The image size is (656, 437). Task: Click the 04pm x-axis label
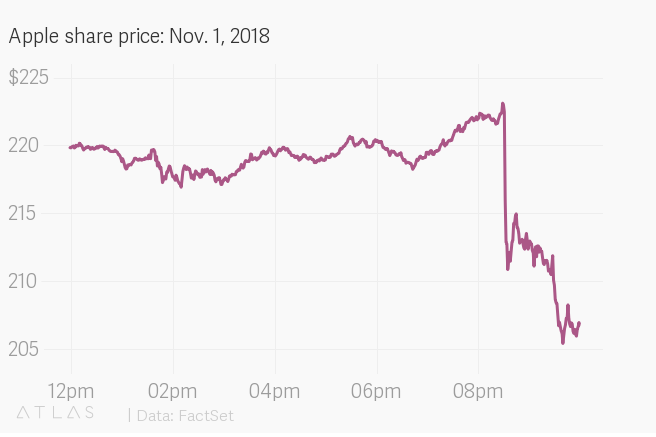pyautogui.click(x=274, y=388)
